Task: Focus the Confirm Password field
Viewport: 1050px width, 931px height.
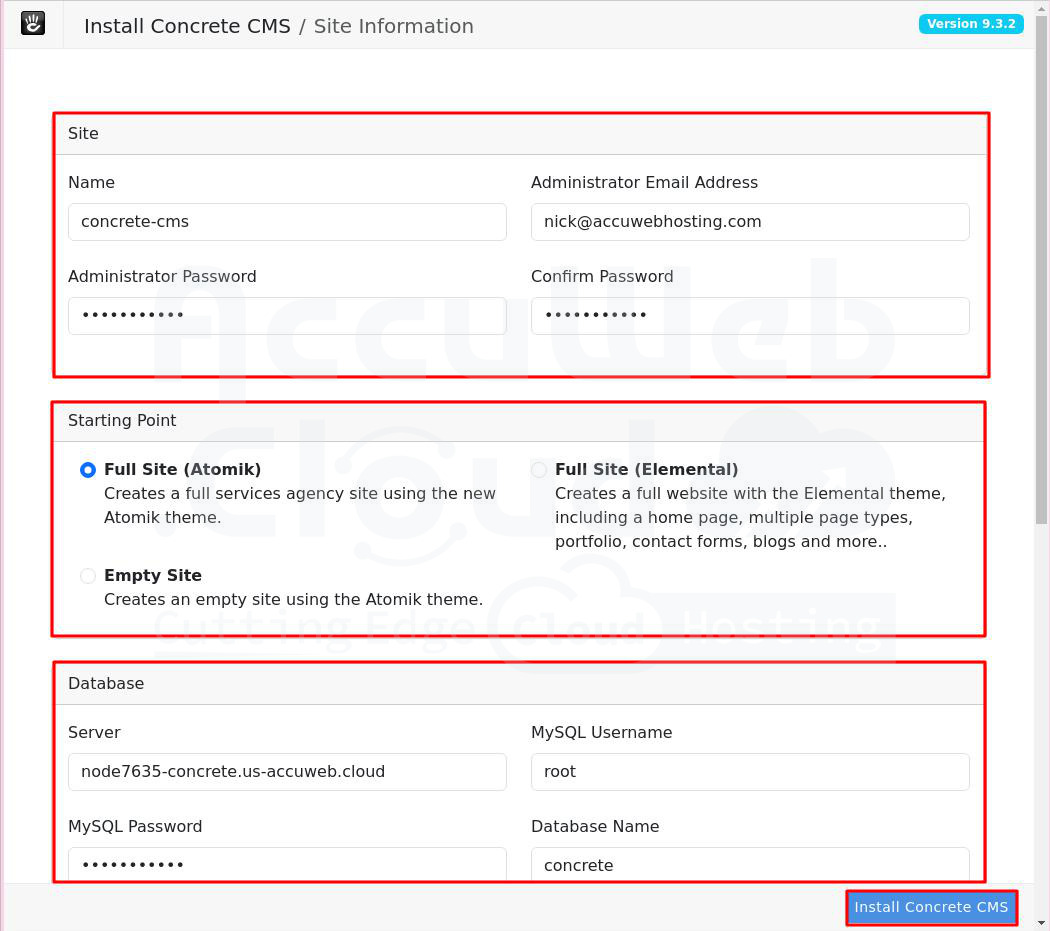Action: 749,316
